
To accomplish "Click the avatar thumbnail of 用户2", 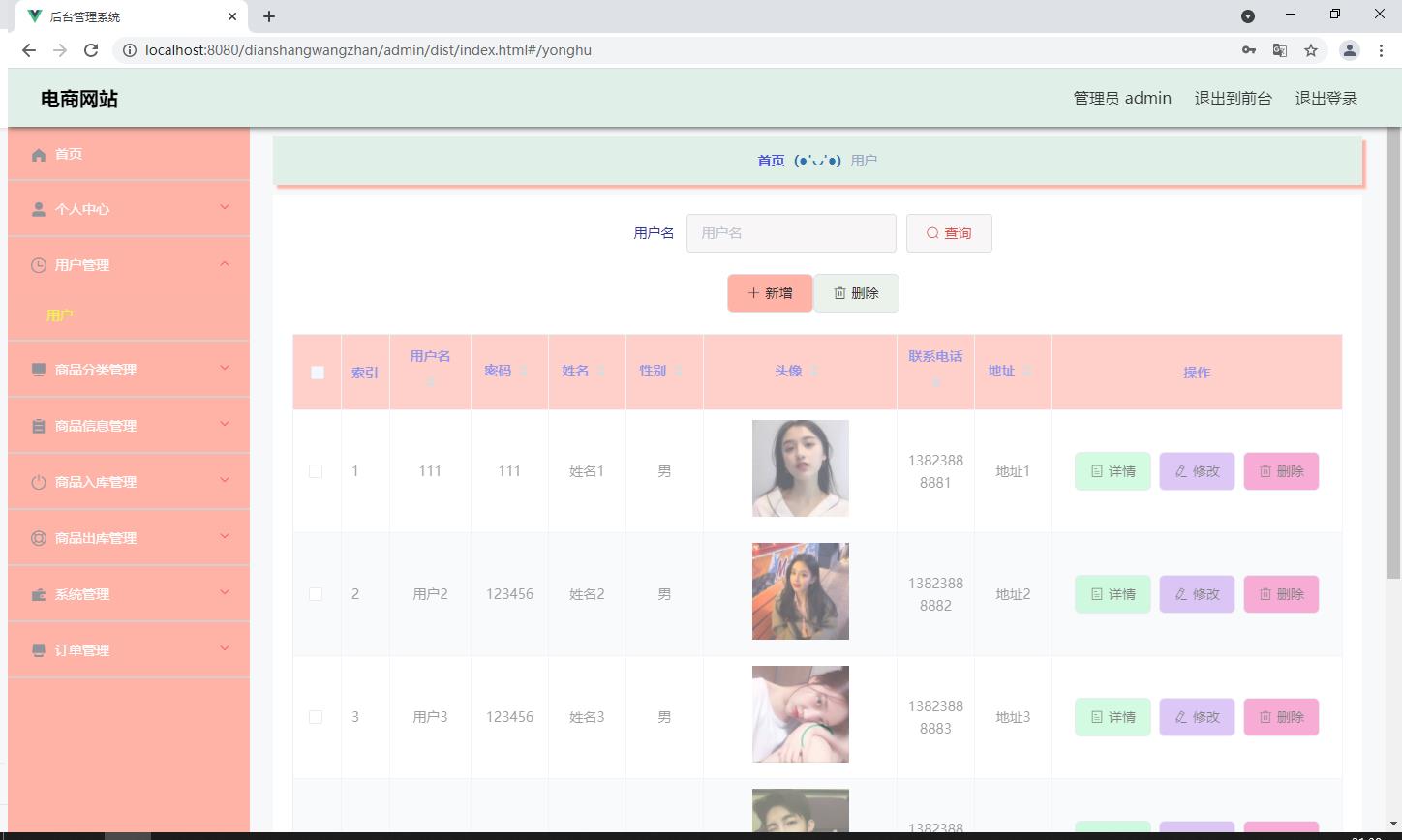I will [x=801, y=591].
